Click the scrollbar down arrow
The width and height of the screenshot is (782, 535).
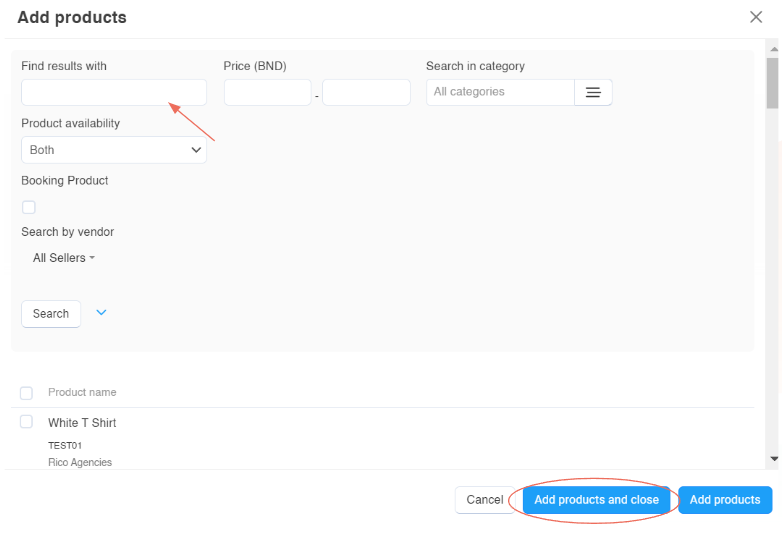[773, 458]
